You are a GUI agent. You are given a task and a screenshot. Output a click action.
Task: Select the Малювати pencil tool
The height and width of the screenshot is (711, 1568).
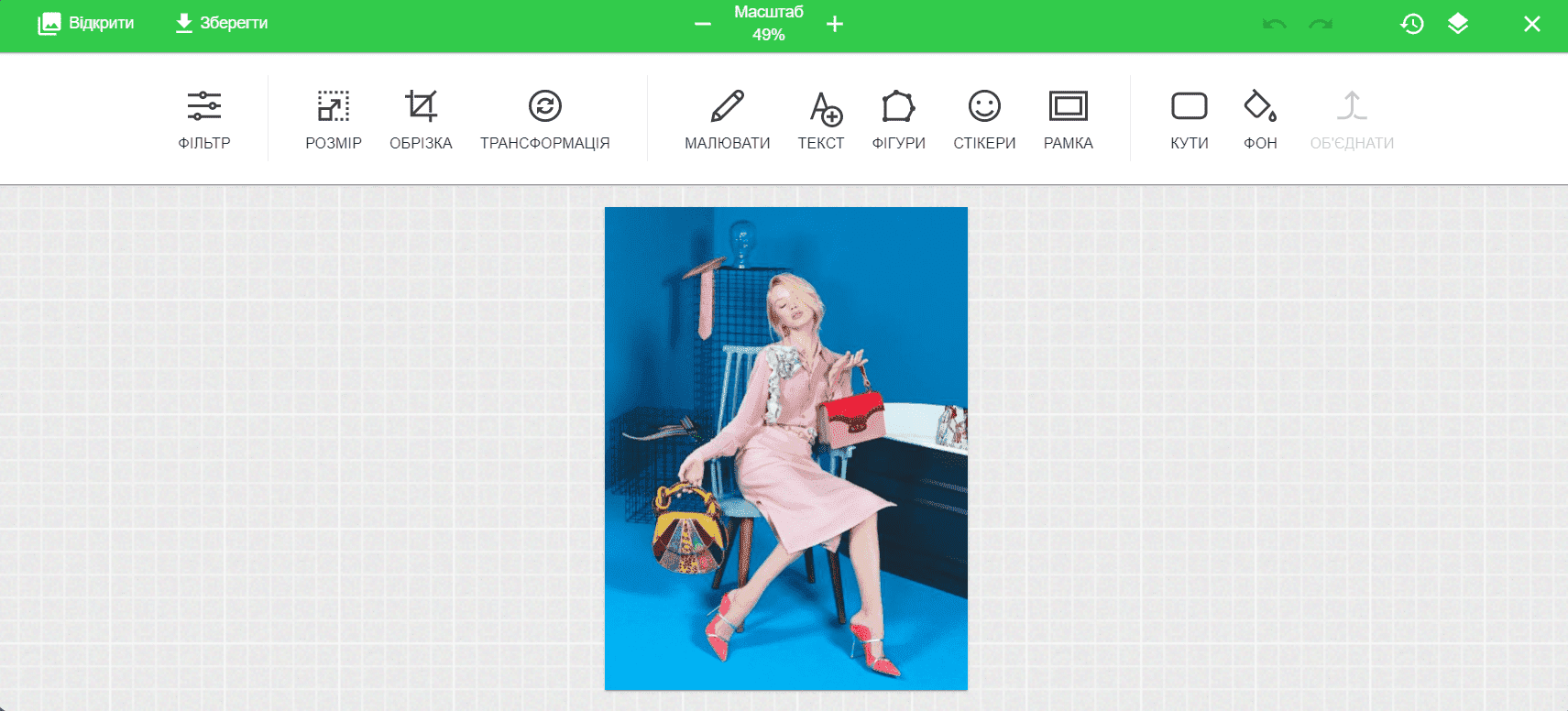pos(727,118)
